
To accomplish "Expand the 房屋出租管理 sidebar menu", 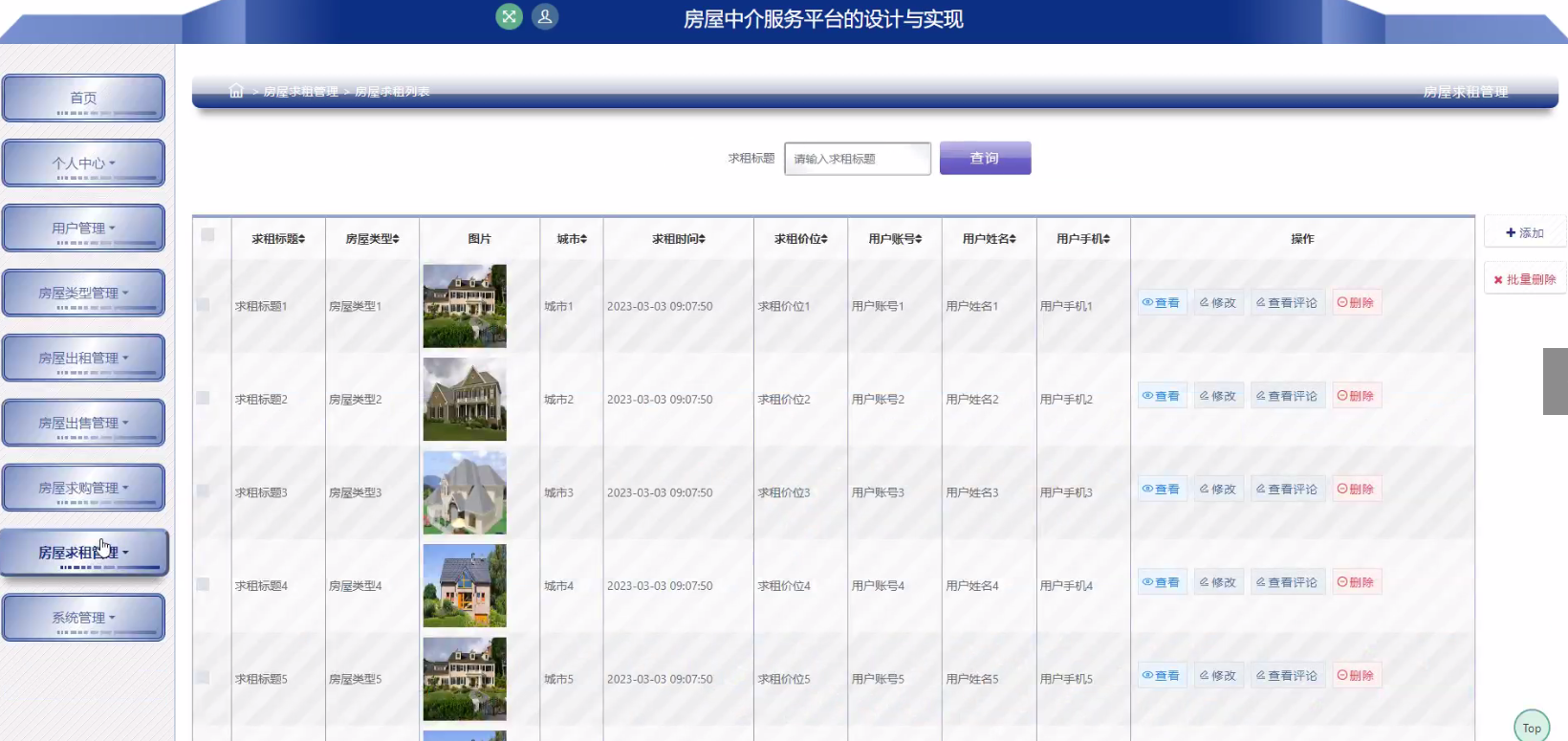I will (x=83, y=359).
